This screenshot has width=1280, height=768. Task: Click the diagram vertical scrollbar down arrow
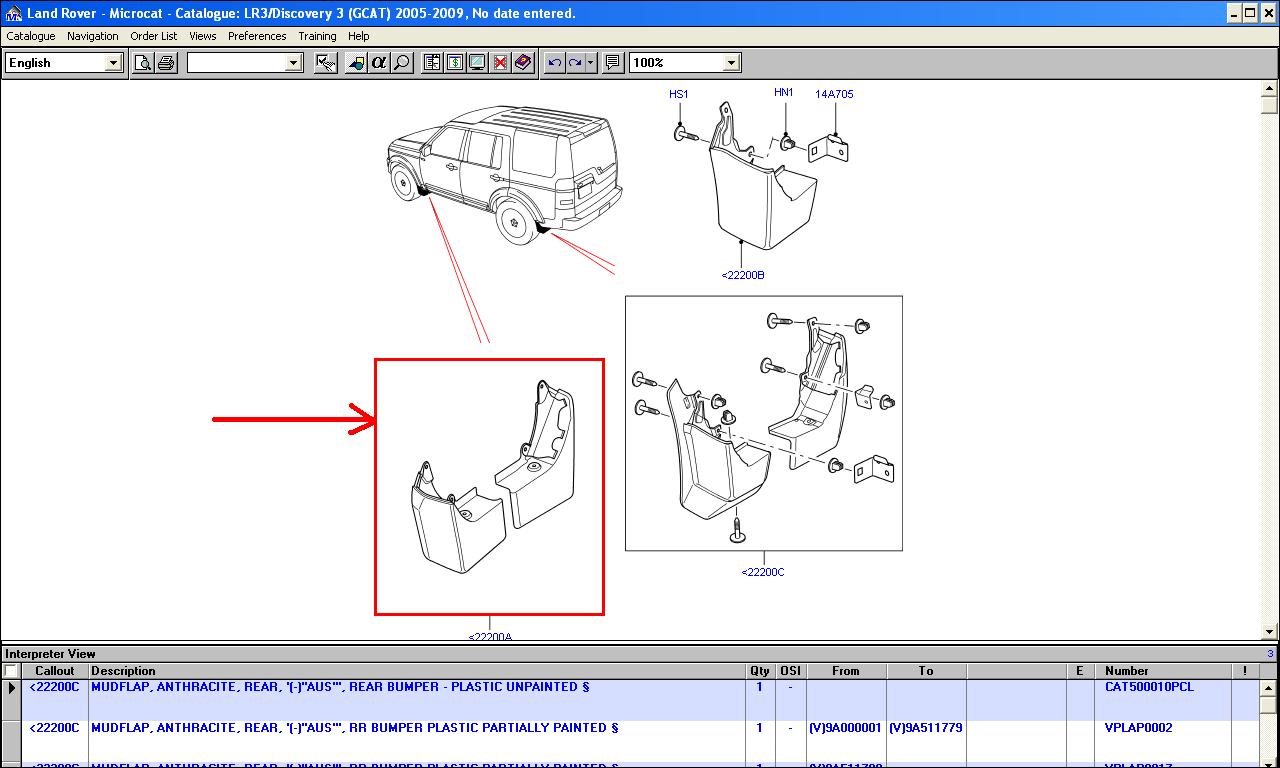(x=1270, y=631)
